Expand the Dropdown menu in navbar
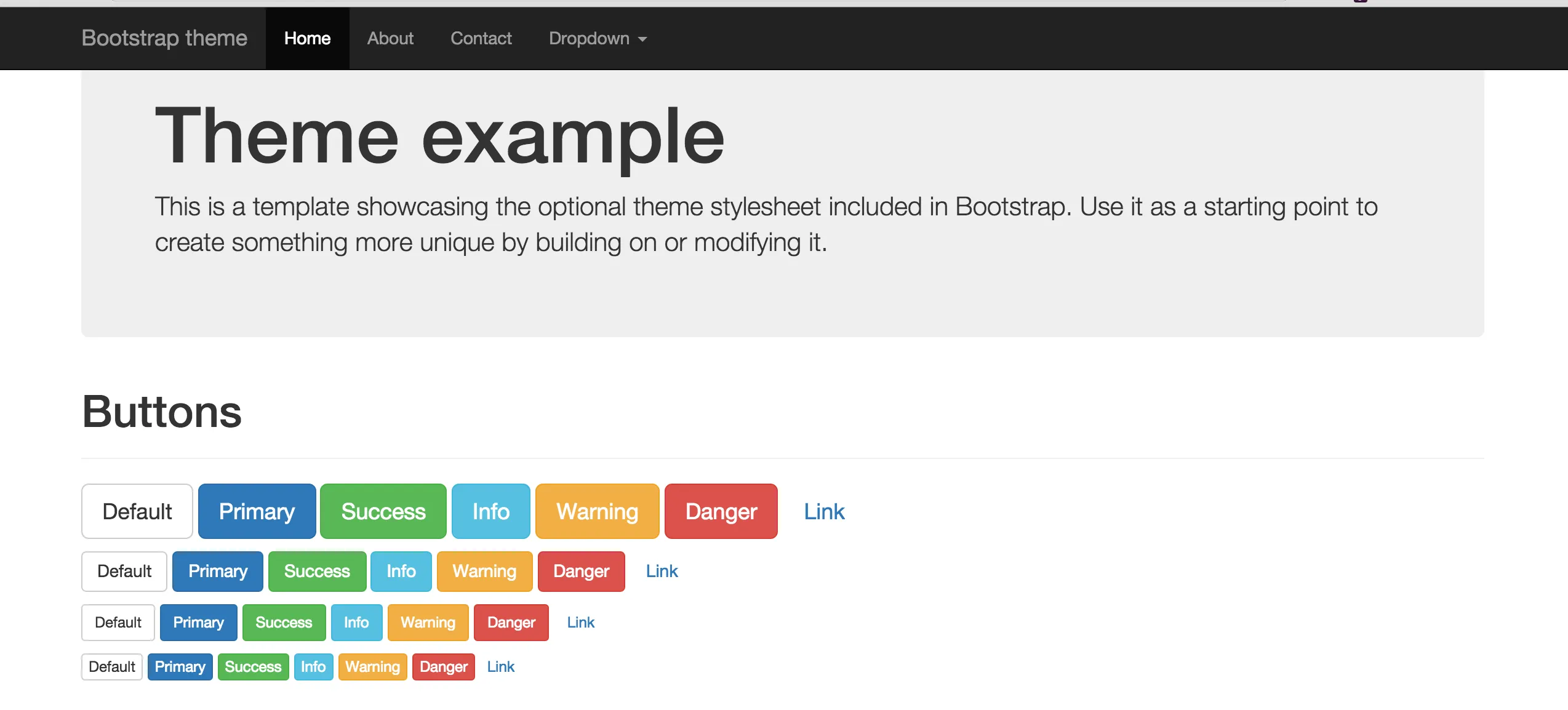Viewport: 1568px width, 710px height. point(598,38)
